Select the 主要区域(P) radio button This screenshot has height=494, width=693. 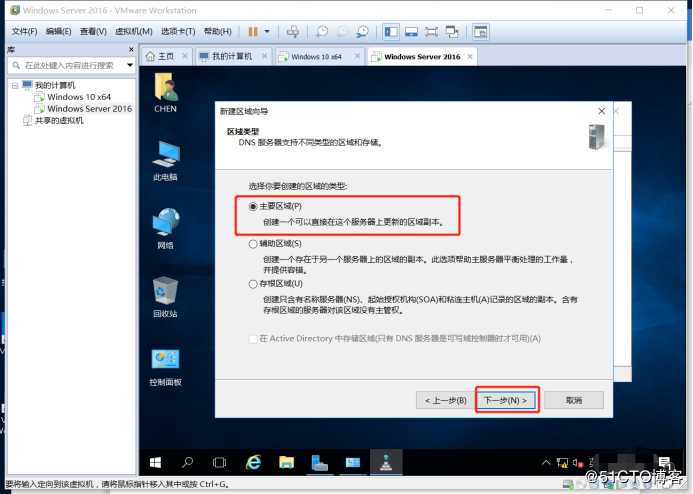click(253, 206)
